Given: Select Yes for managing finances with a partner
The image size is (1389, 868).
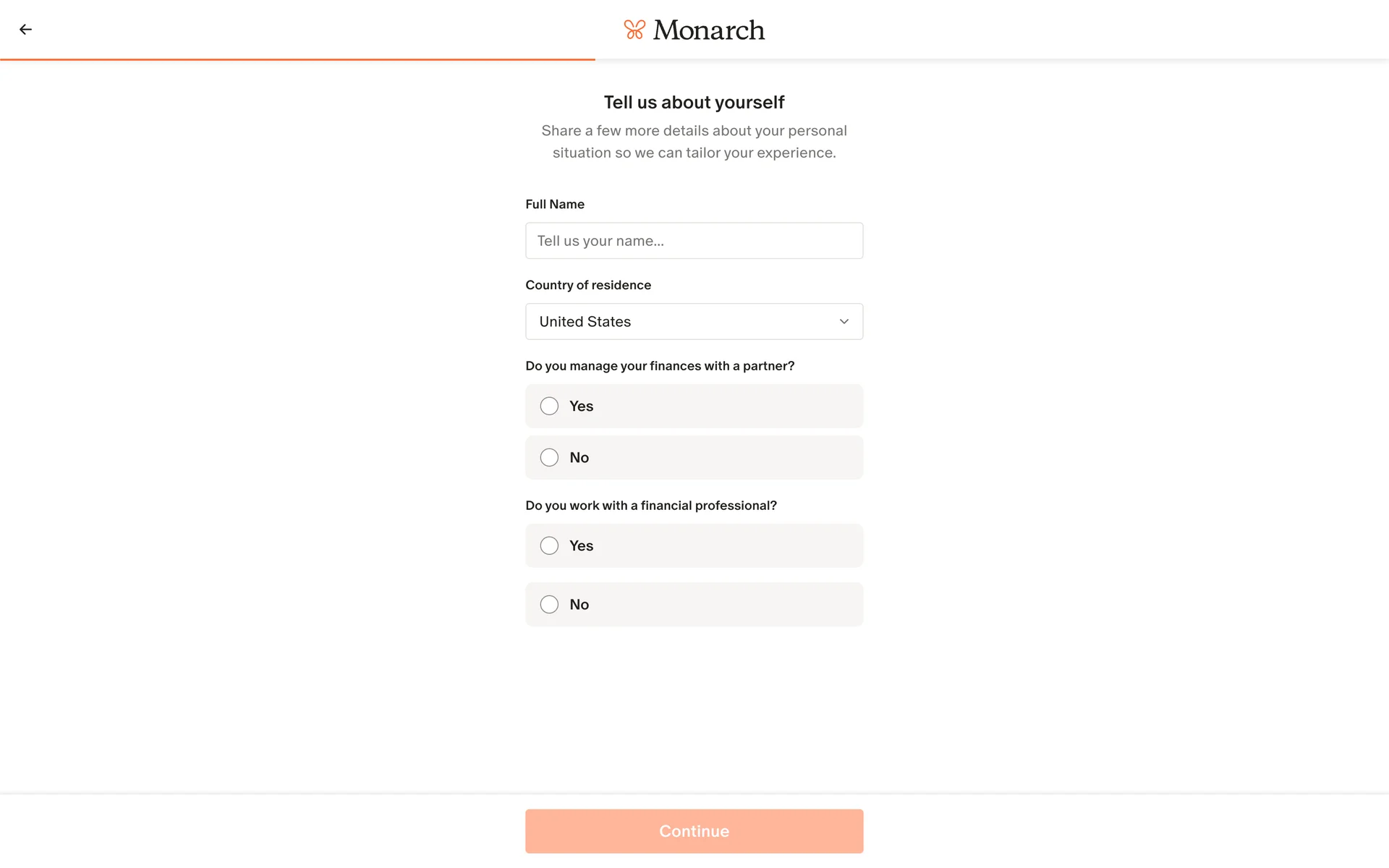Looking at the screenshot, I should tap(549, 407).
